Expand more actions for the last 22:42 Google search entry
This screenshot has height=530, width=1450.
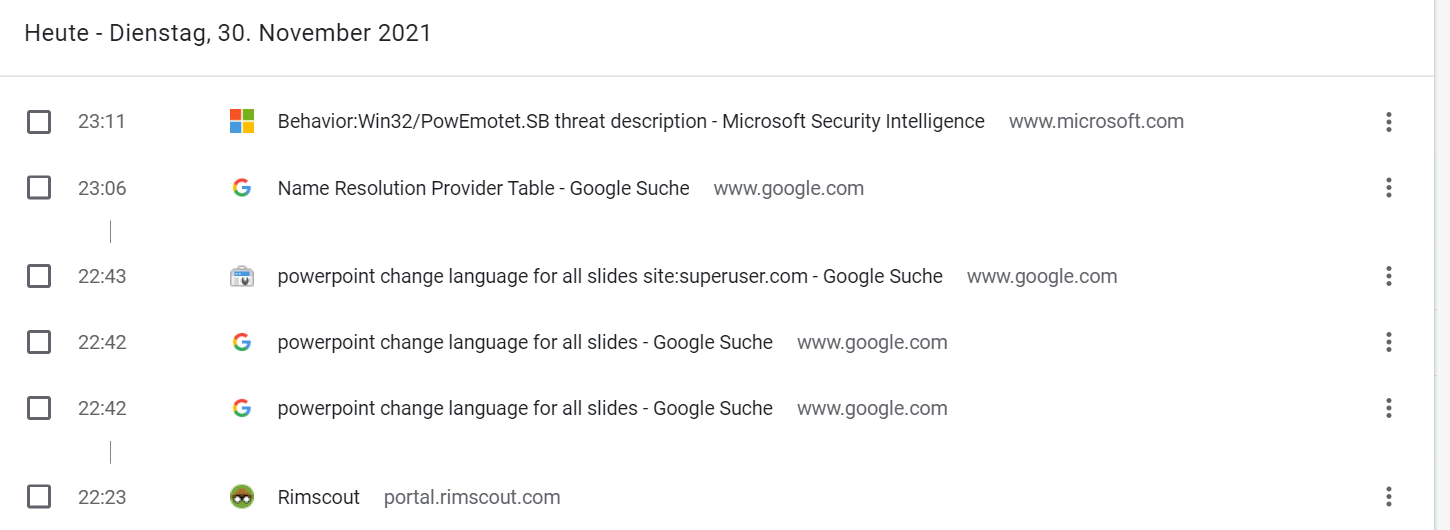coord(1388,408)
